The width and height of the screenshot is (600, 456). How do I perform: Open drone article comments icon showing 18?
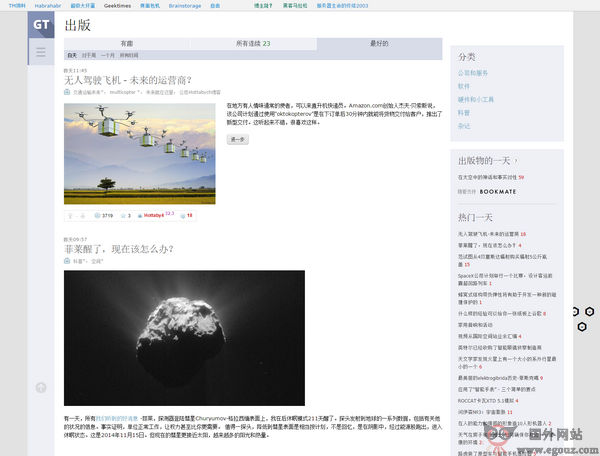(183, 216)
